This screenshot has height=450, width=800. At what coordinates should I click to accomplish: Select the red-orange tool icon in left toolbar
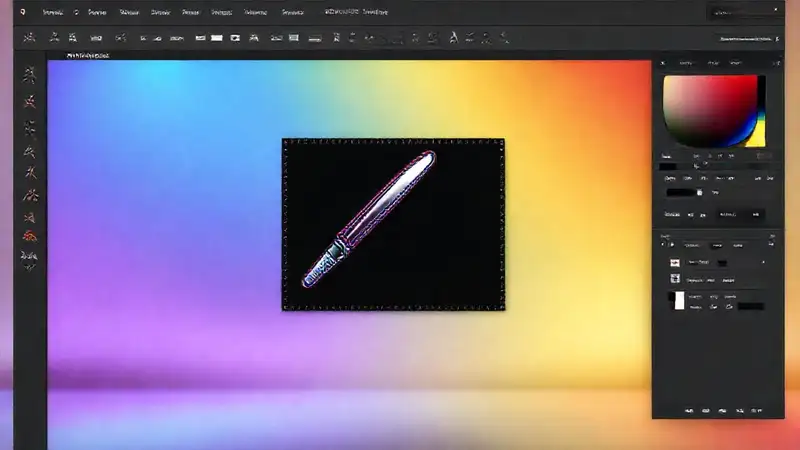coord(30,236)
